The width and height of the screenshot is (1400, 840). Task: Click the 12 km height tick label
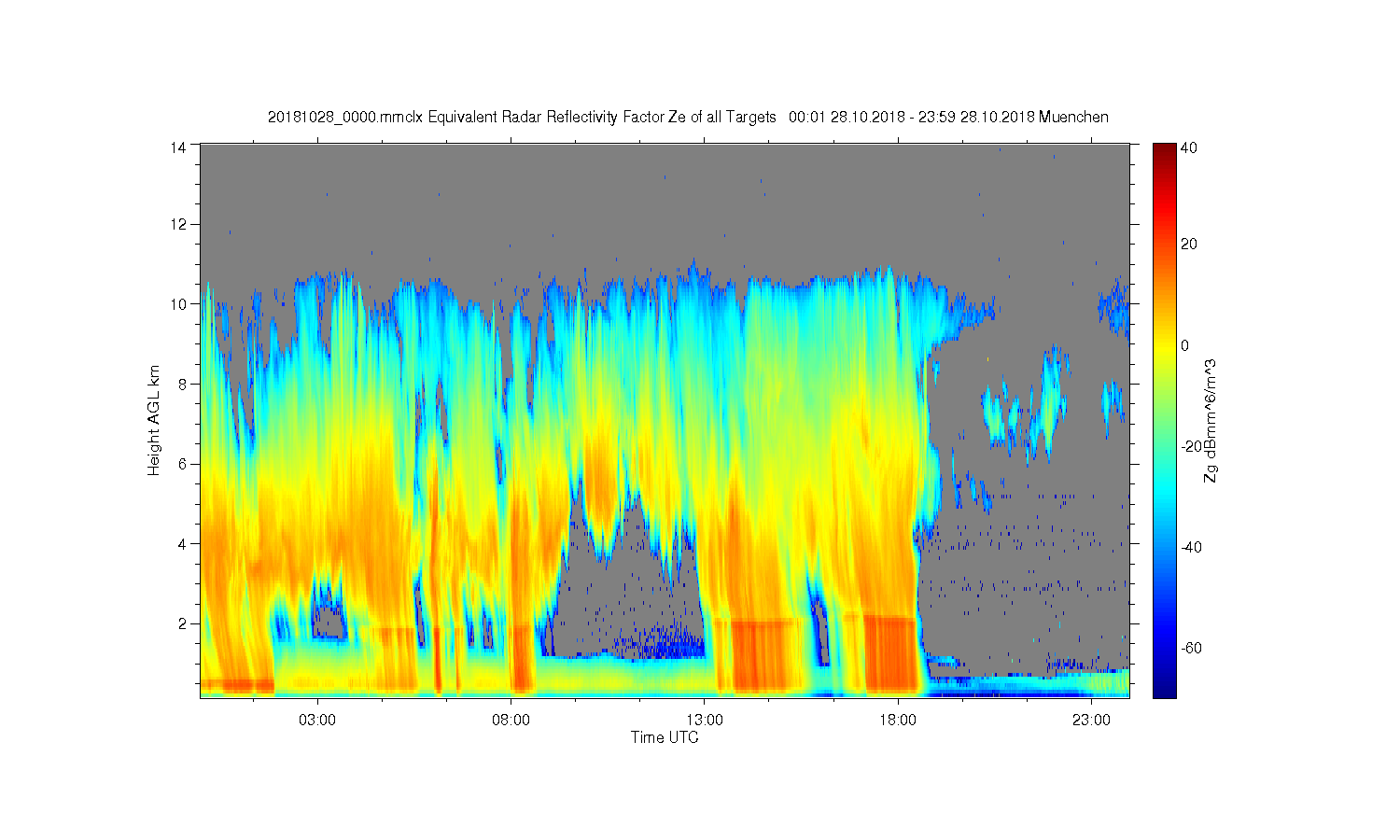pos(179,224)
